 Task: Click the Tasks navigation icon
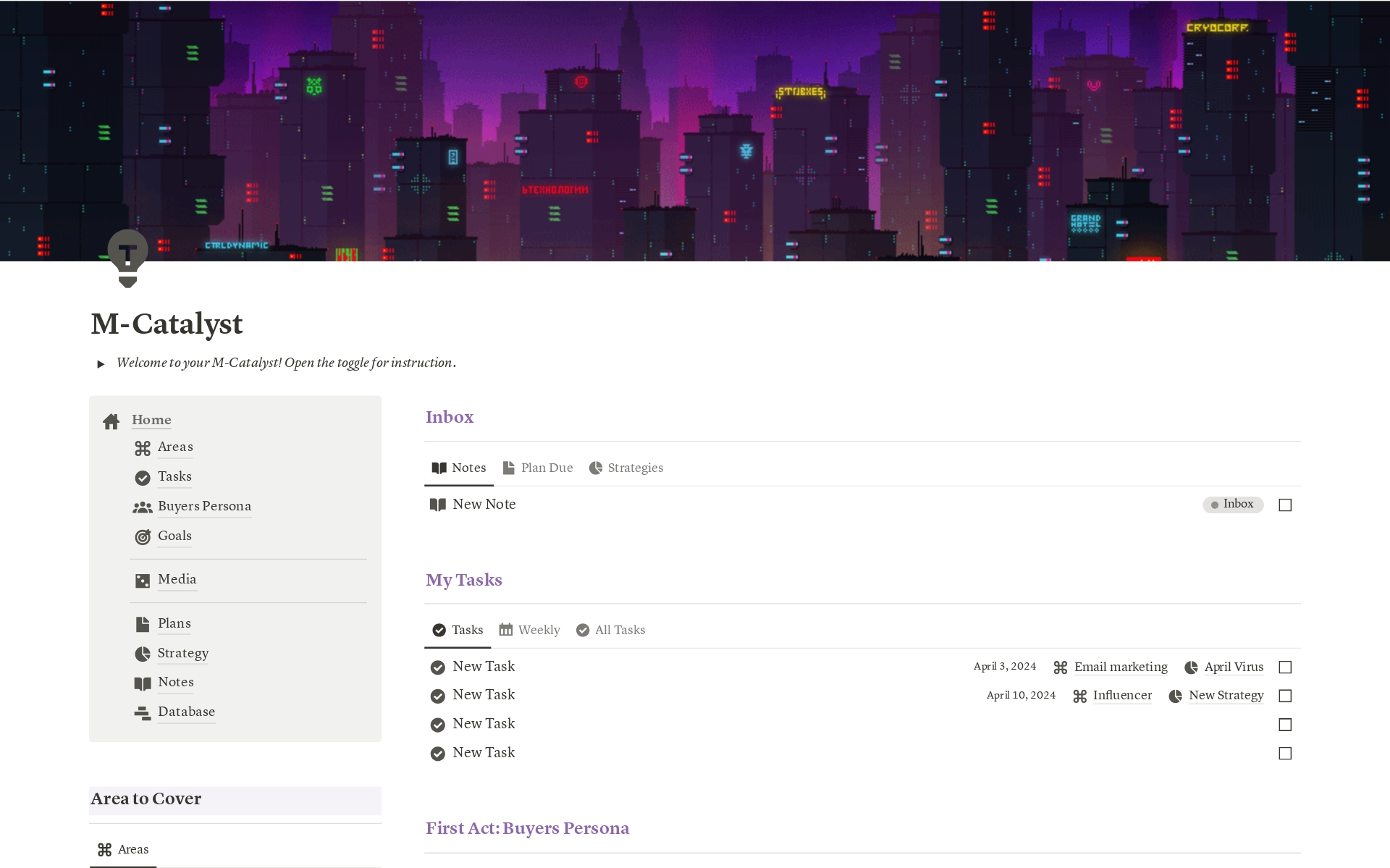[142, 477]
